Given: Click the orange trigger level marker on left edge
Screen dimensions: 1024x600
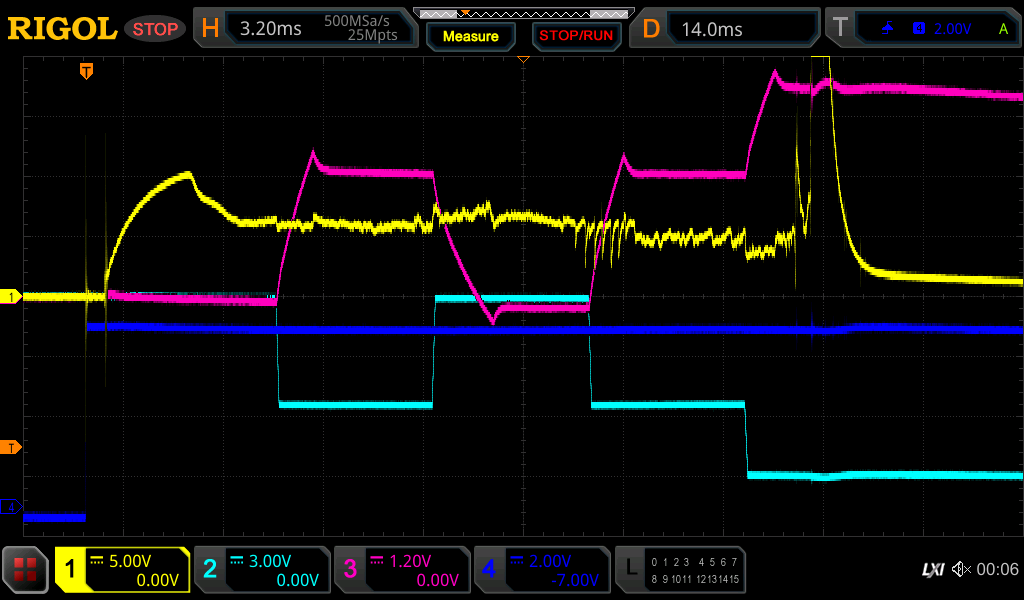Looking at the screenshot, I should (x=12, y=447).
